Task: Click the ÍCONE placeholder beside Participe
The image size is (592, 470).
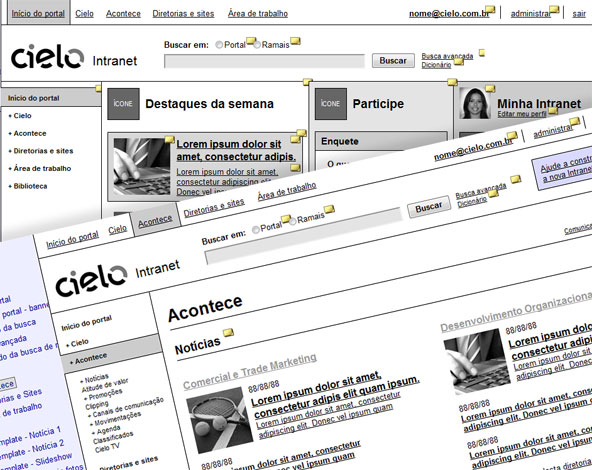Action: [330, 104]
